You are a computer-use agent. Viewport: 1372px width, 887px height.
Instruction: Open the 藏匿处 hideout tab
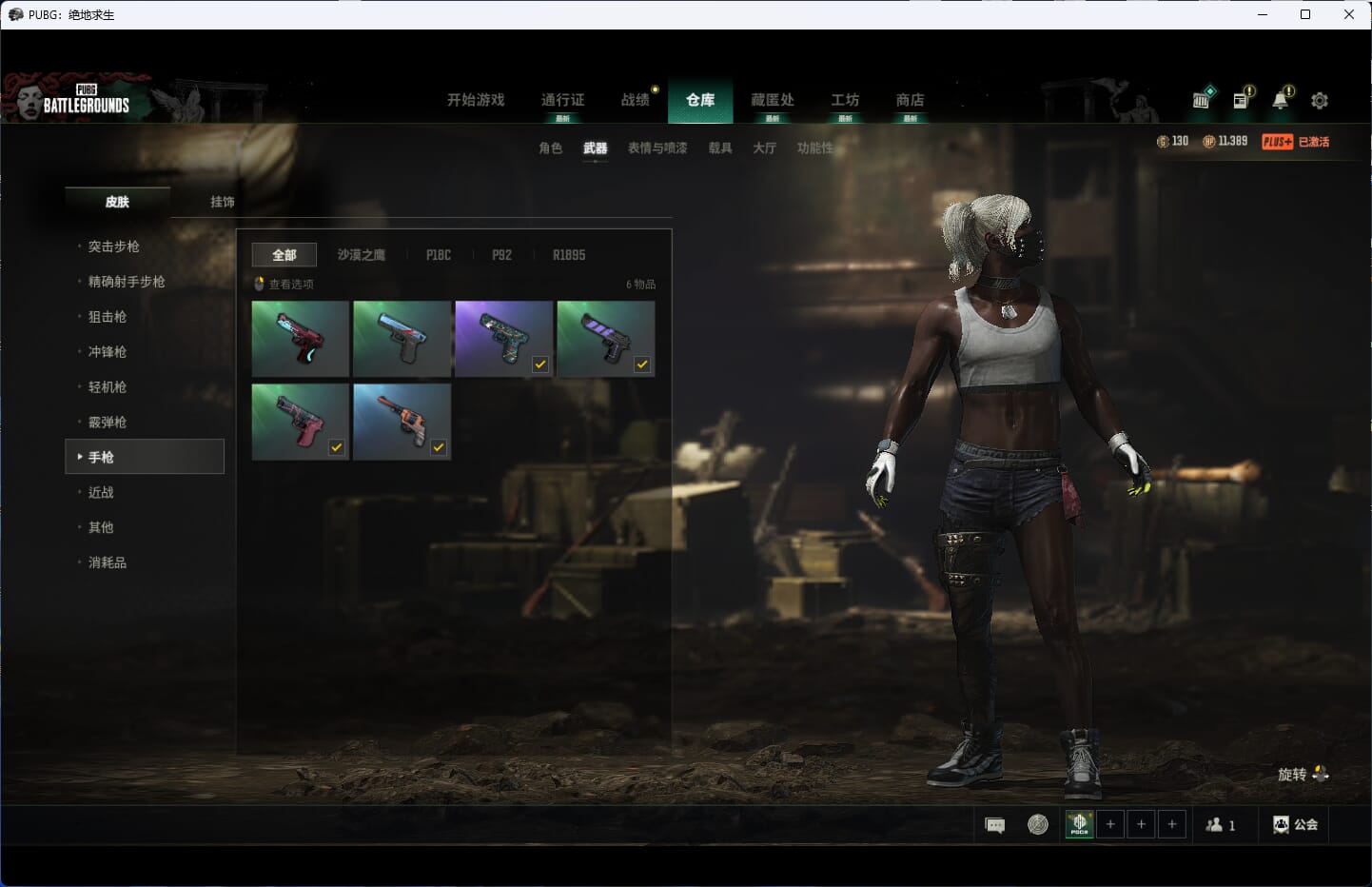[772, 100]
